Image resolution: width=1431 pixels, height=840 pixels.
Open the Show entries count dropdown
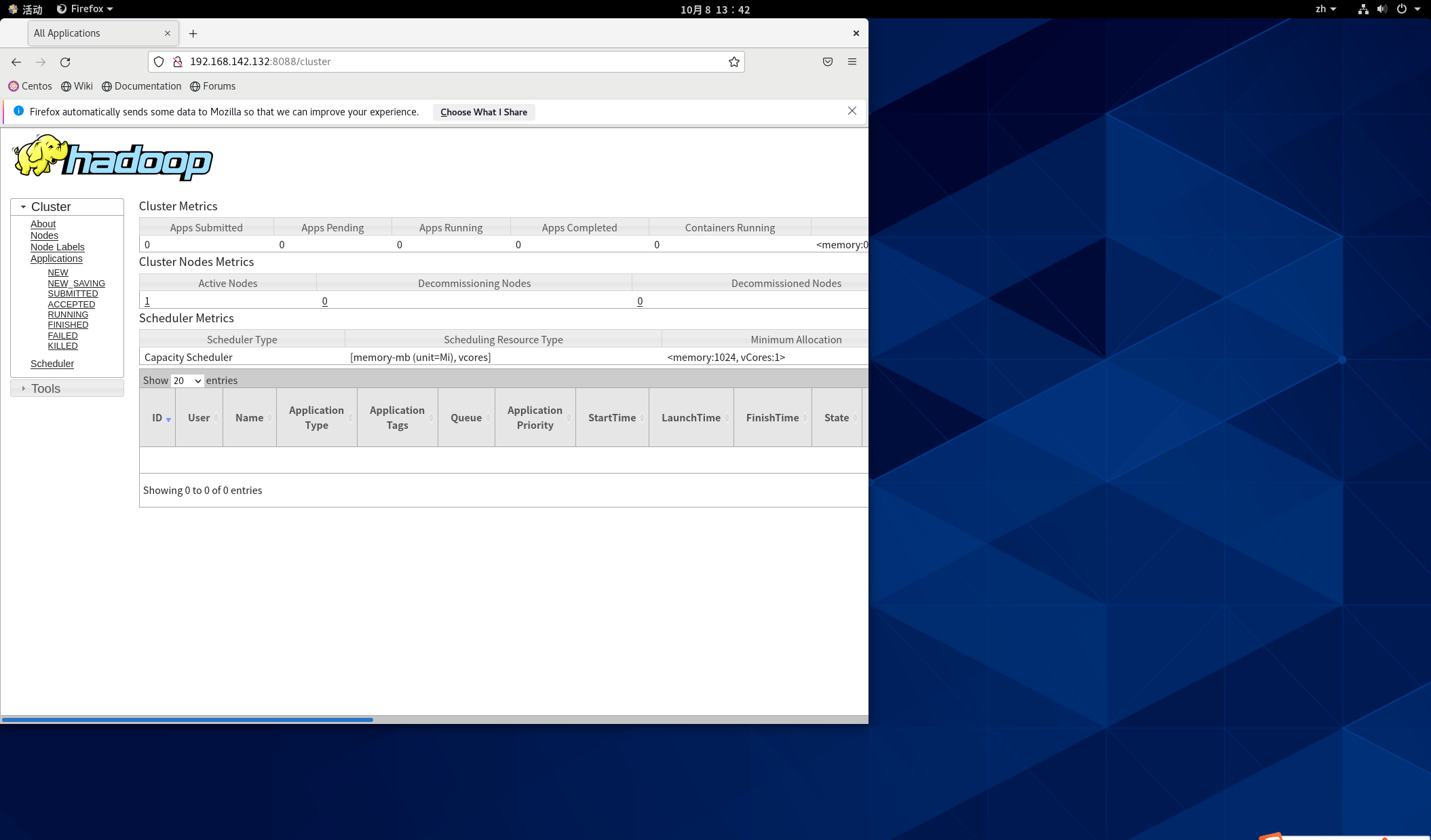pyautogui.click(x=187, y=381)
